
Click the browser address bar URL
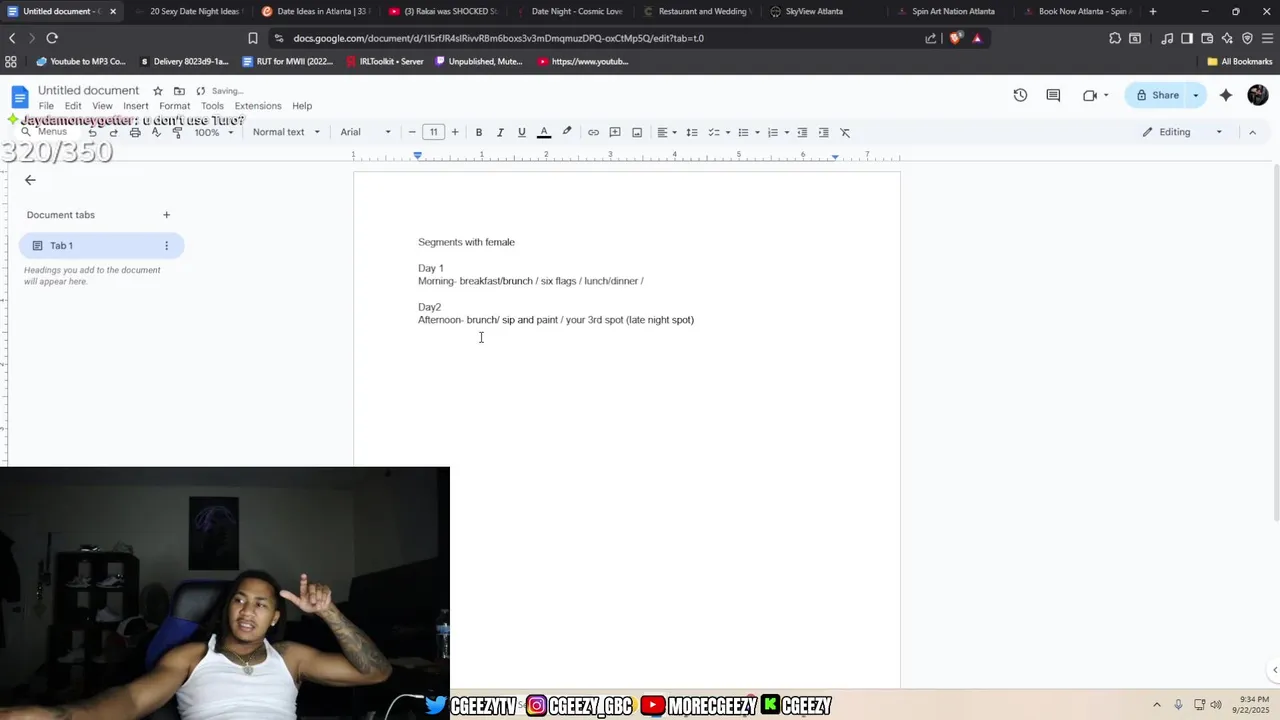click(x=498, y=38)
